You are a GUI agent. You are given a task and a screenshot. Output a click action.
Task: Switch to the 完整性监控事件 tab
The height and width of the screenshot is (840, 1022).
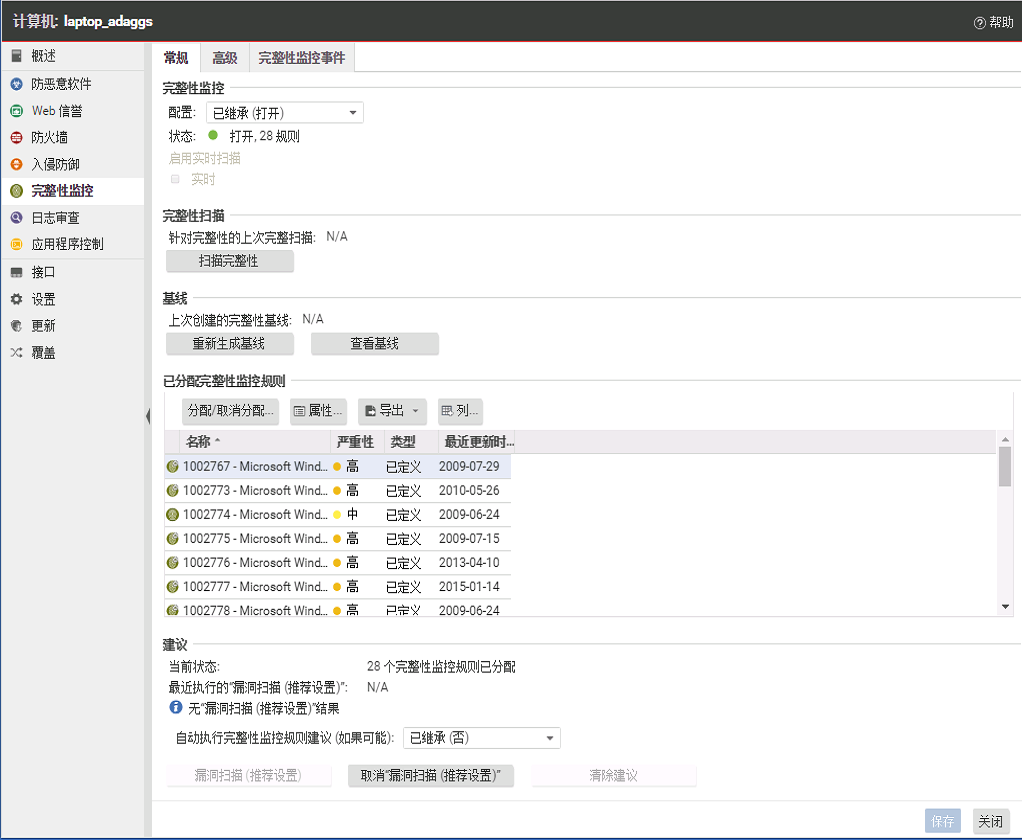click(x=301, y=58)
